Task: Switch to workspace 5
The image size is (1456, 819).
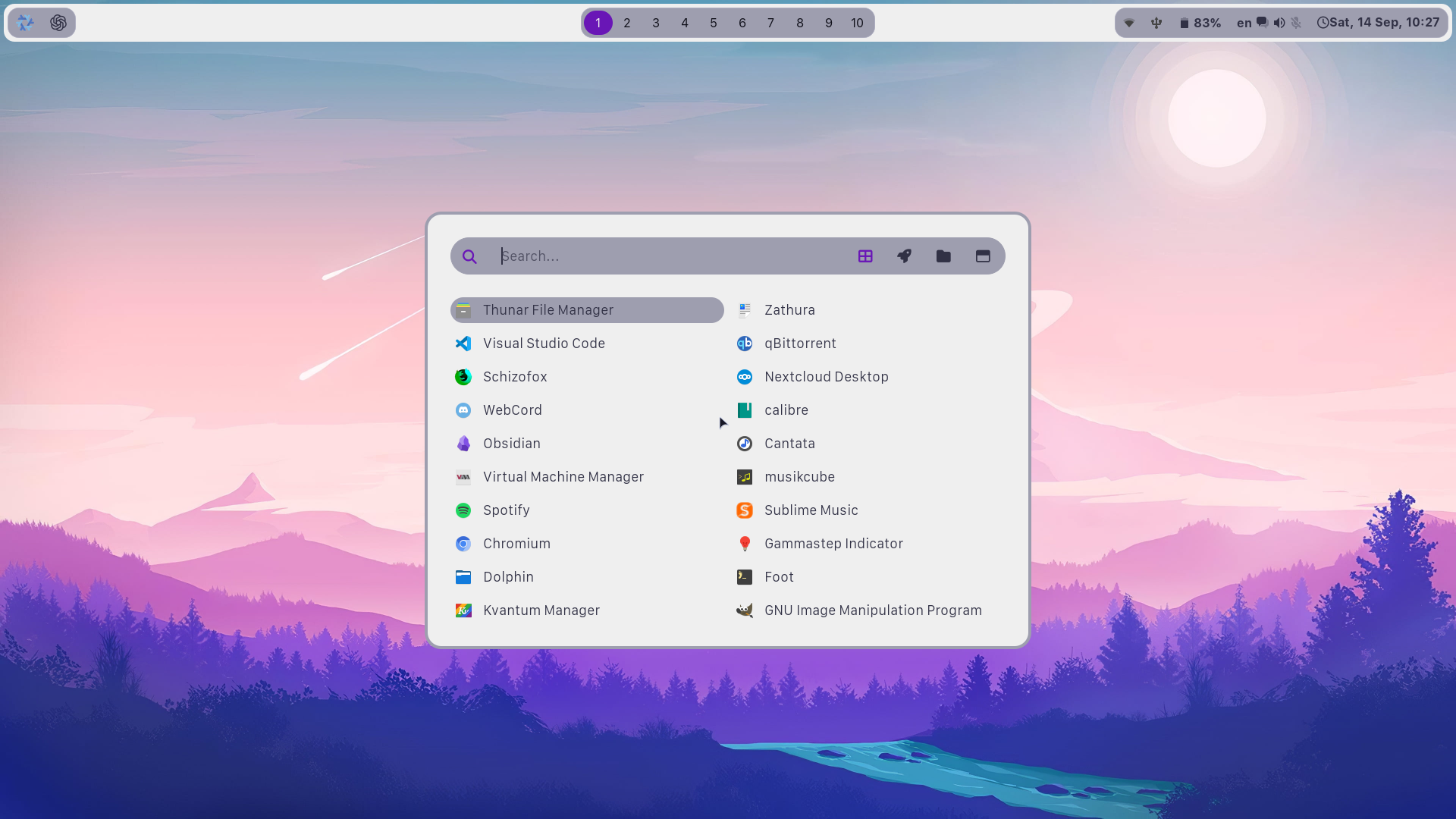Action: tap(714, 23)
